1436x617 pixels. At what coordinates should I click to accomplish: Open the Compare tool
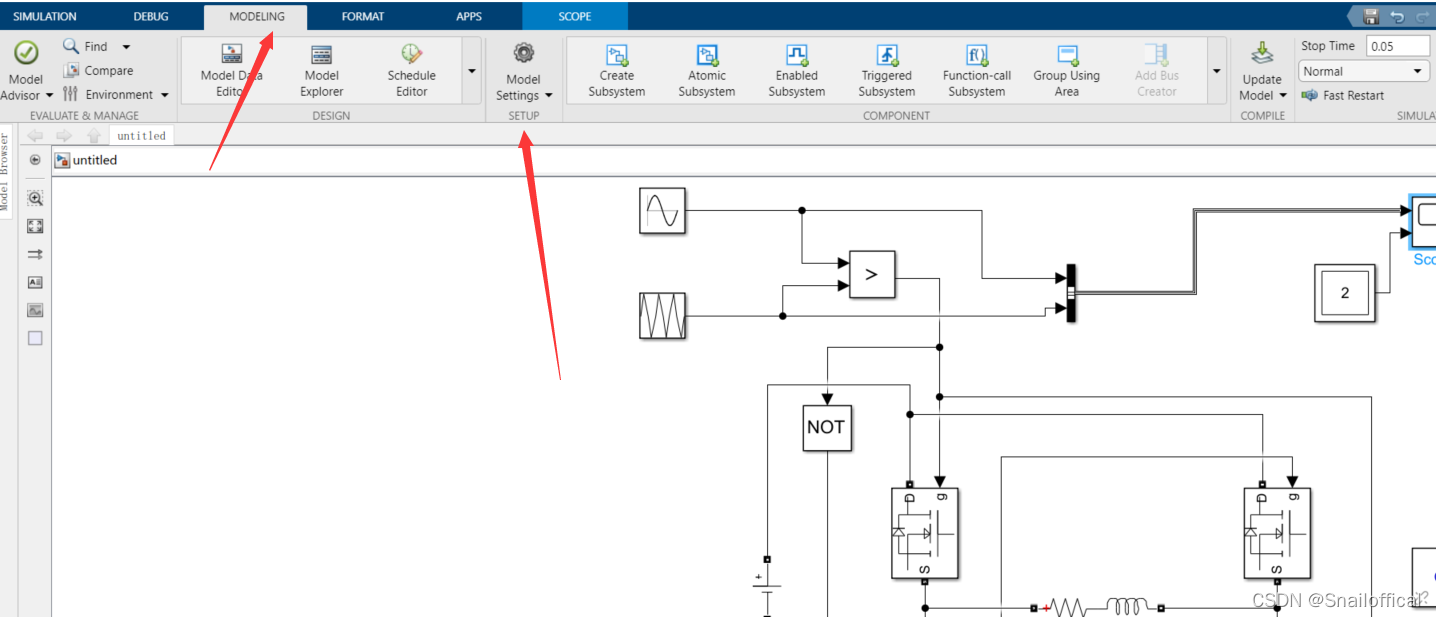(x=97, y=70)
